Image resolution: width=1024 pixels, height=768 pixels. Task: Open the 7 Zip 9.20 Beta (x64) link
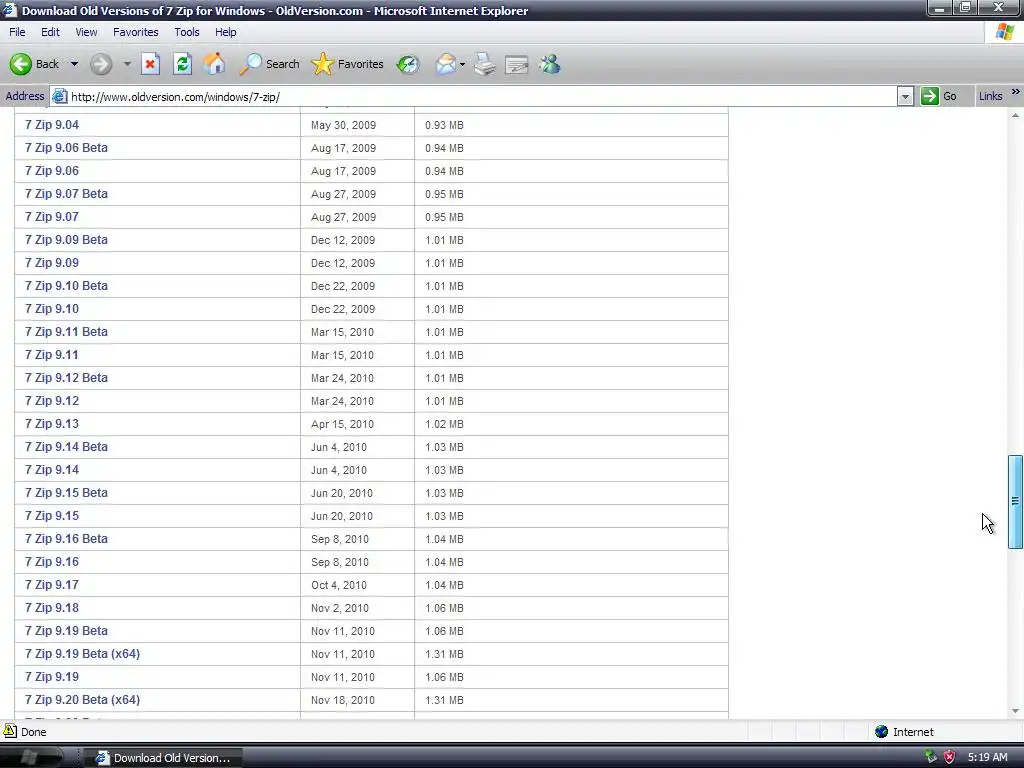(x=82, y=699)
